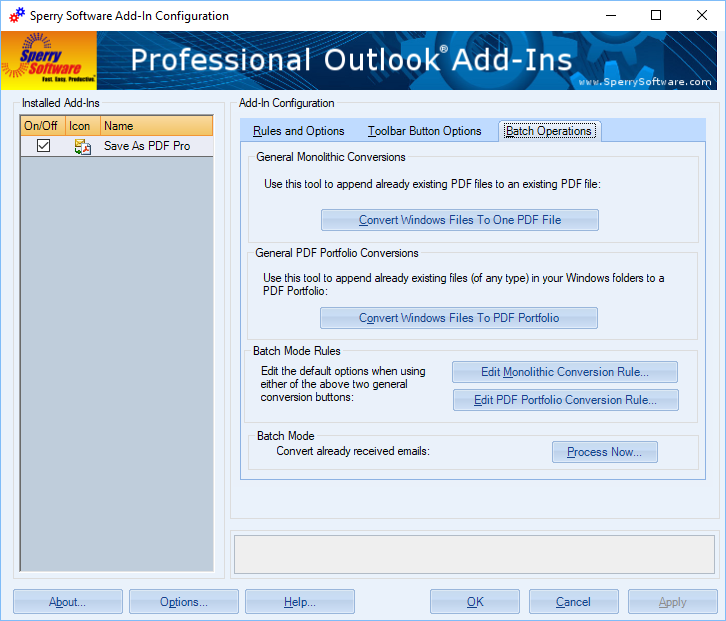Viewport: 726px width, 621px height.
Task: Click the Sperry Software title bar icon
Action: [17, 15]
